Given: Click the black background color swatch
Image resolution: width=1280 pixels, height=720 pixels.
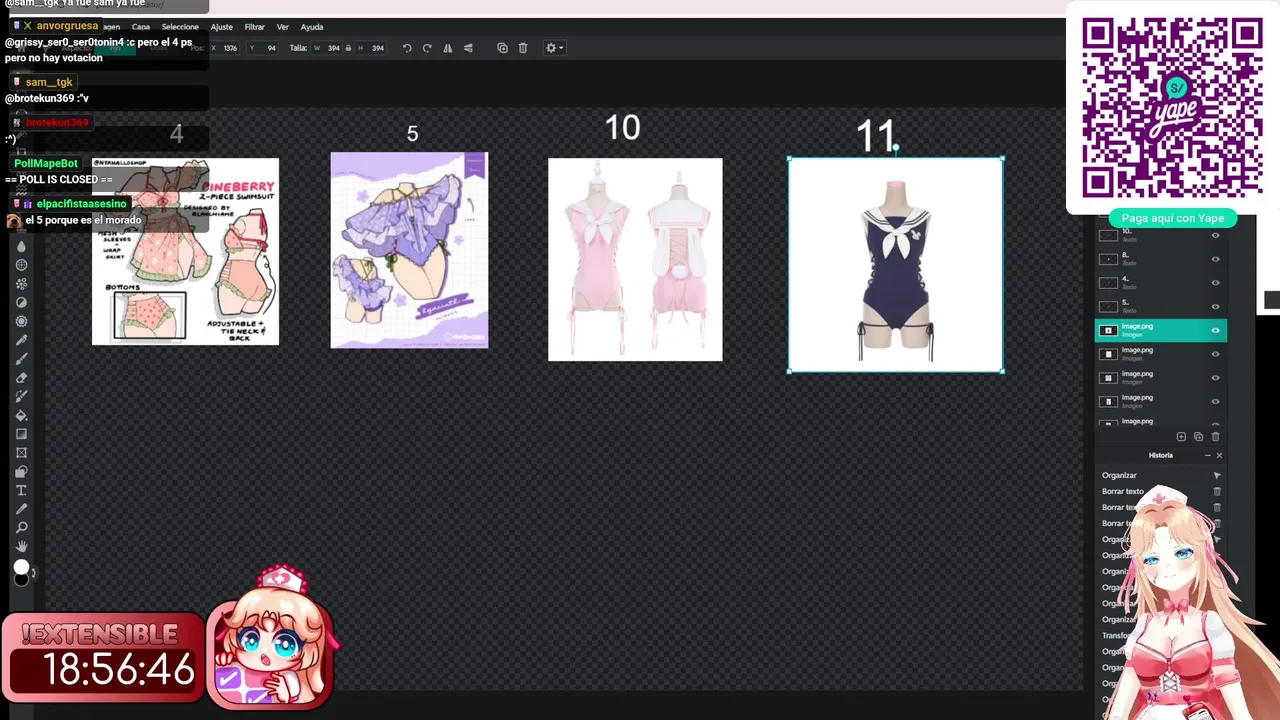Looking at the screenshot, I should pos(23,579).
